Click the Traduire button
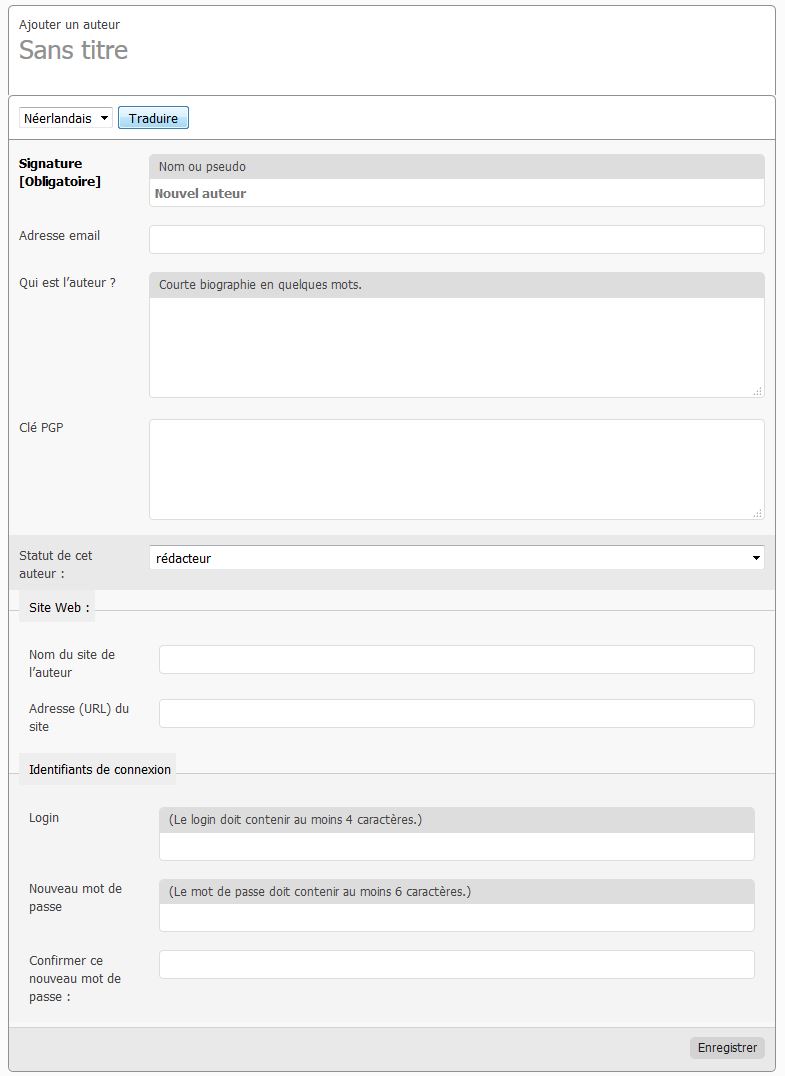The image size is (785, 1076). pos(153,118)
